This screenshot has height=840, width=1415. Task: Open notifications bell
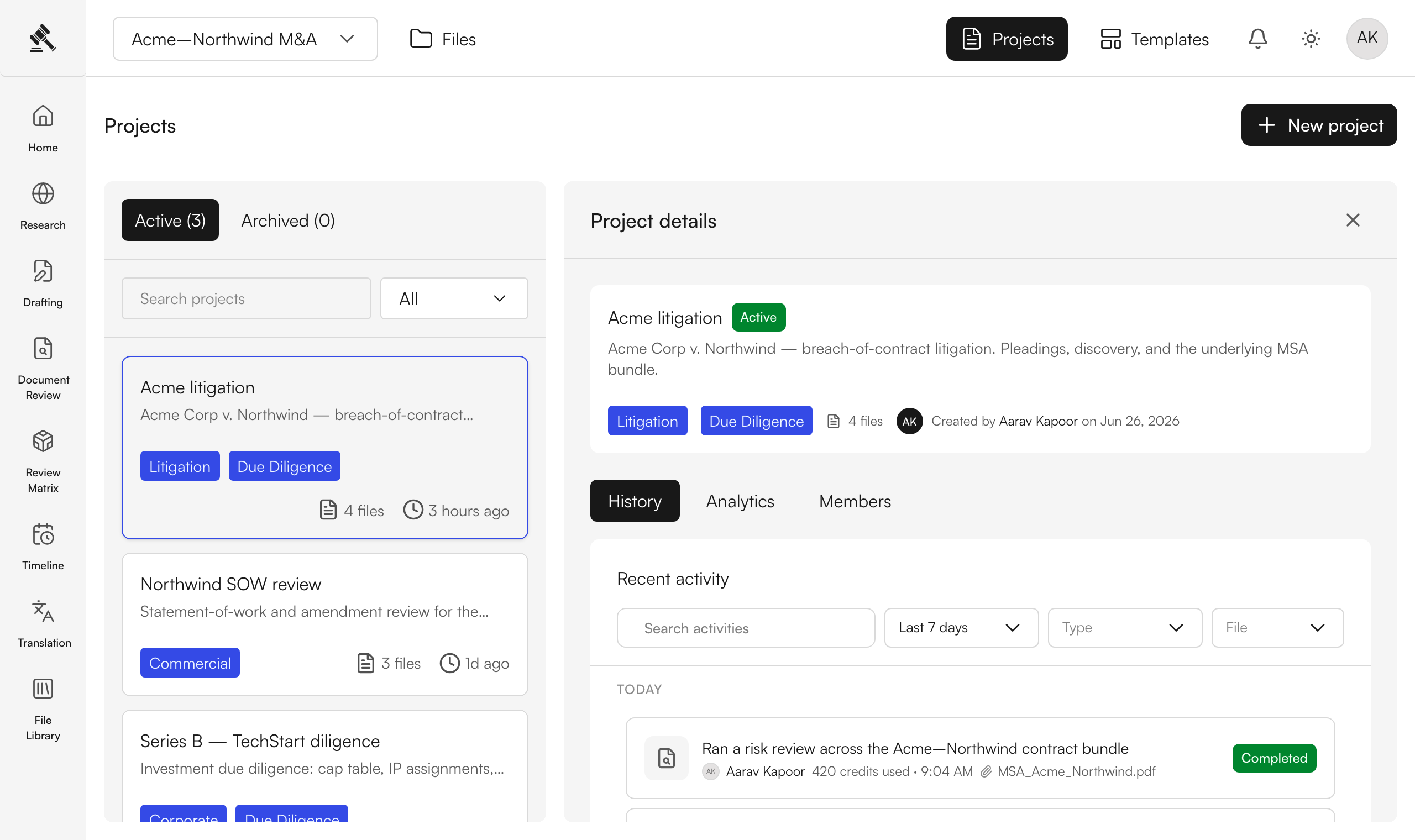pyautogui.click(x=1257, y=39)
